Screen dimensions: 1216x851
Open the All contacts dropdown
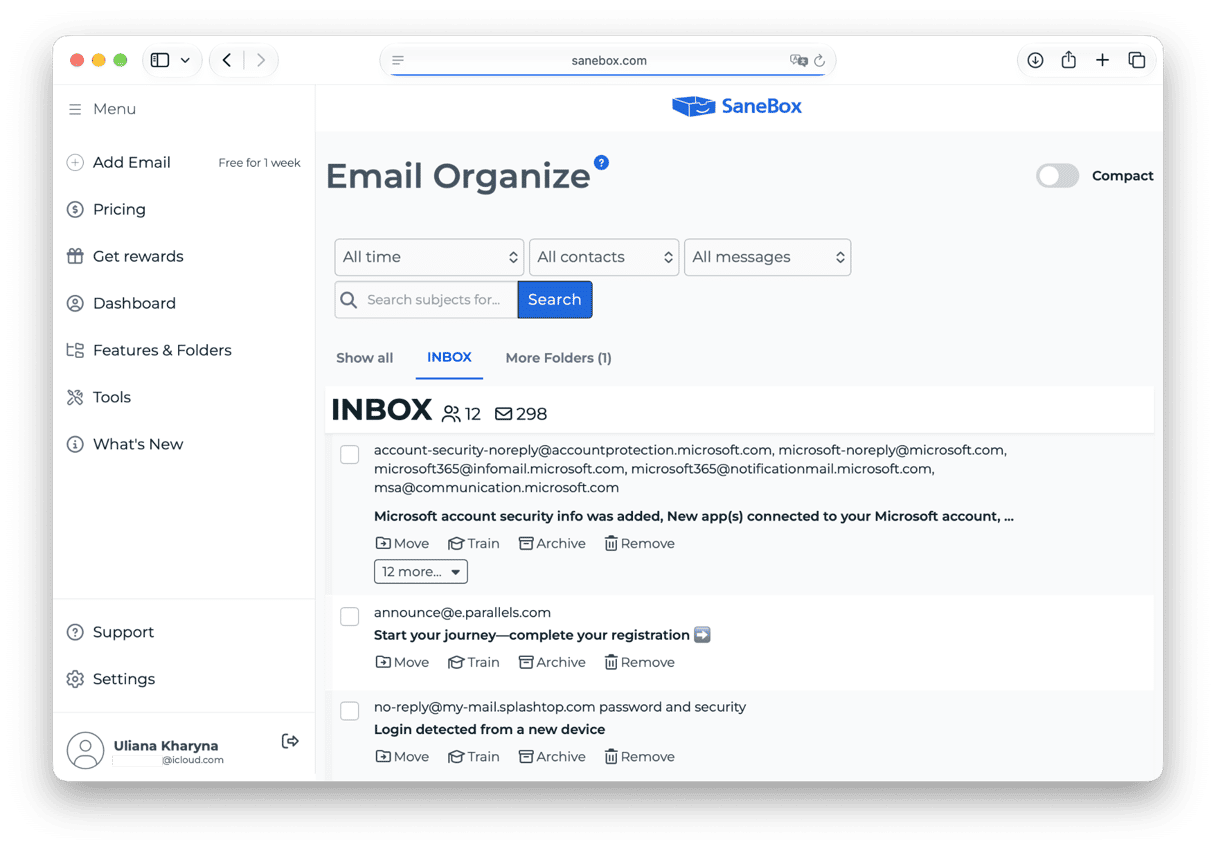coord(604,257)
